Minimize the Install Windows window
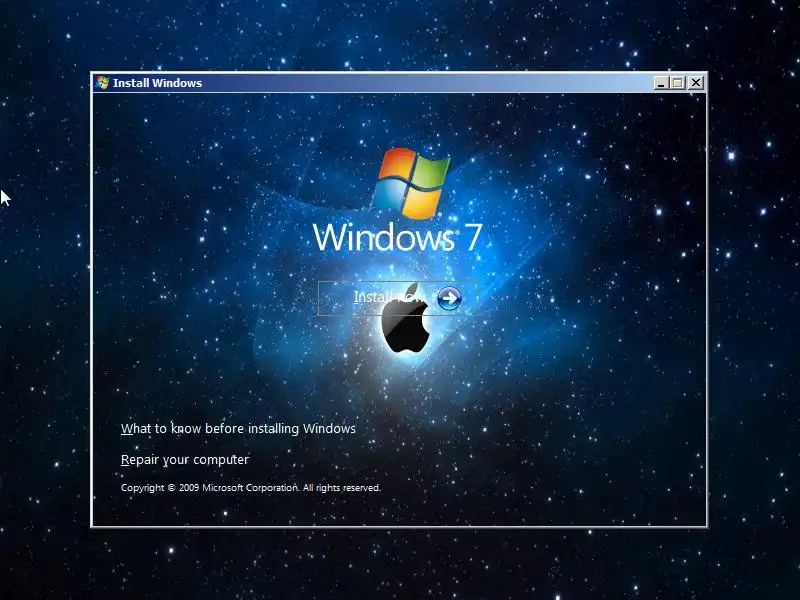The height and width of the screenshot is (600, 800). [x=661, y=83]
